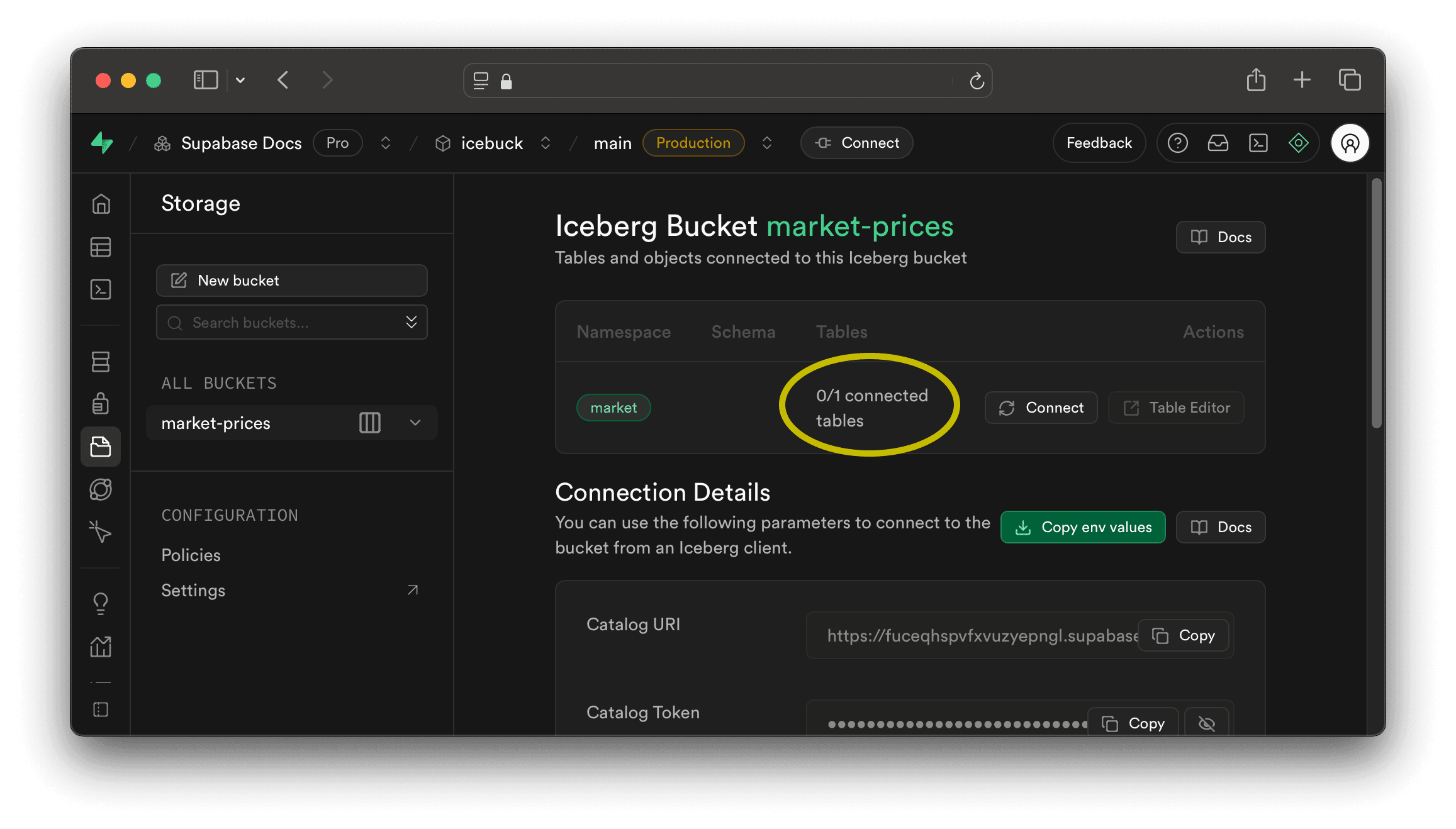The height and width of the screenshot is (829, 1456).
Task: Open Table Editor for market namespace
Action: tap(1176, 408)
